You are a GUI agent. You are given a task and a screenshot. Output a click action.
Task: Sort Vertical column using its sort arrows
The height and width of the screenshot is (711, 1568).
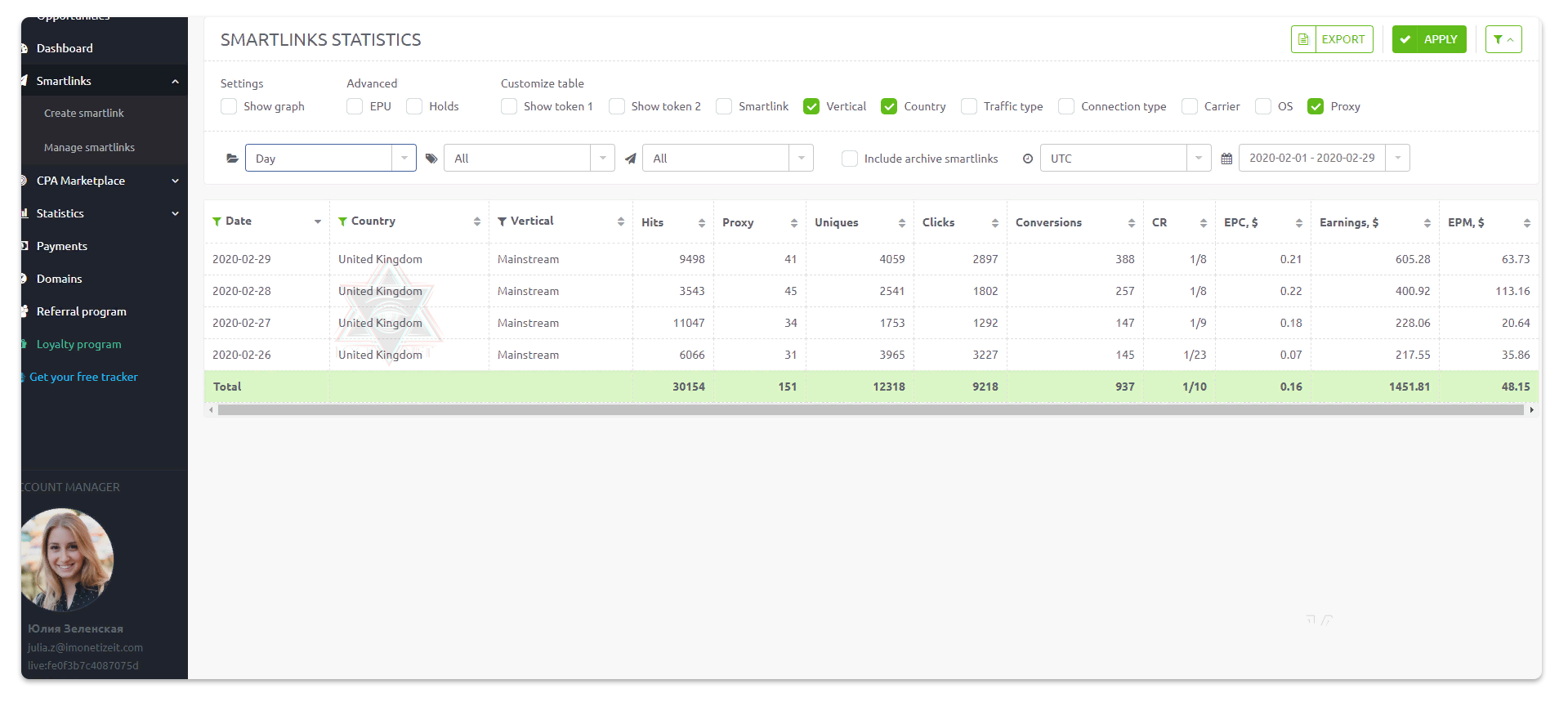(621, 221)
